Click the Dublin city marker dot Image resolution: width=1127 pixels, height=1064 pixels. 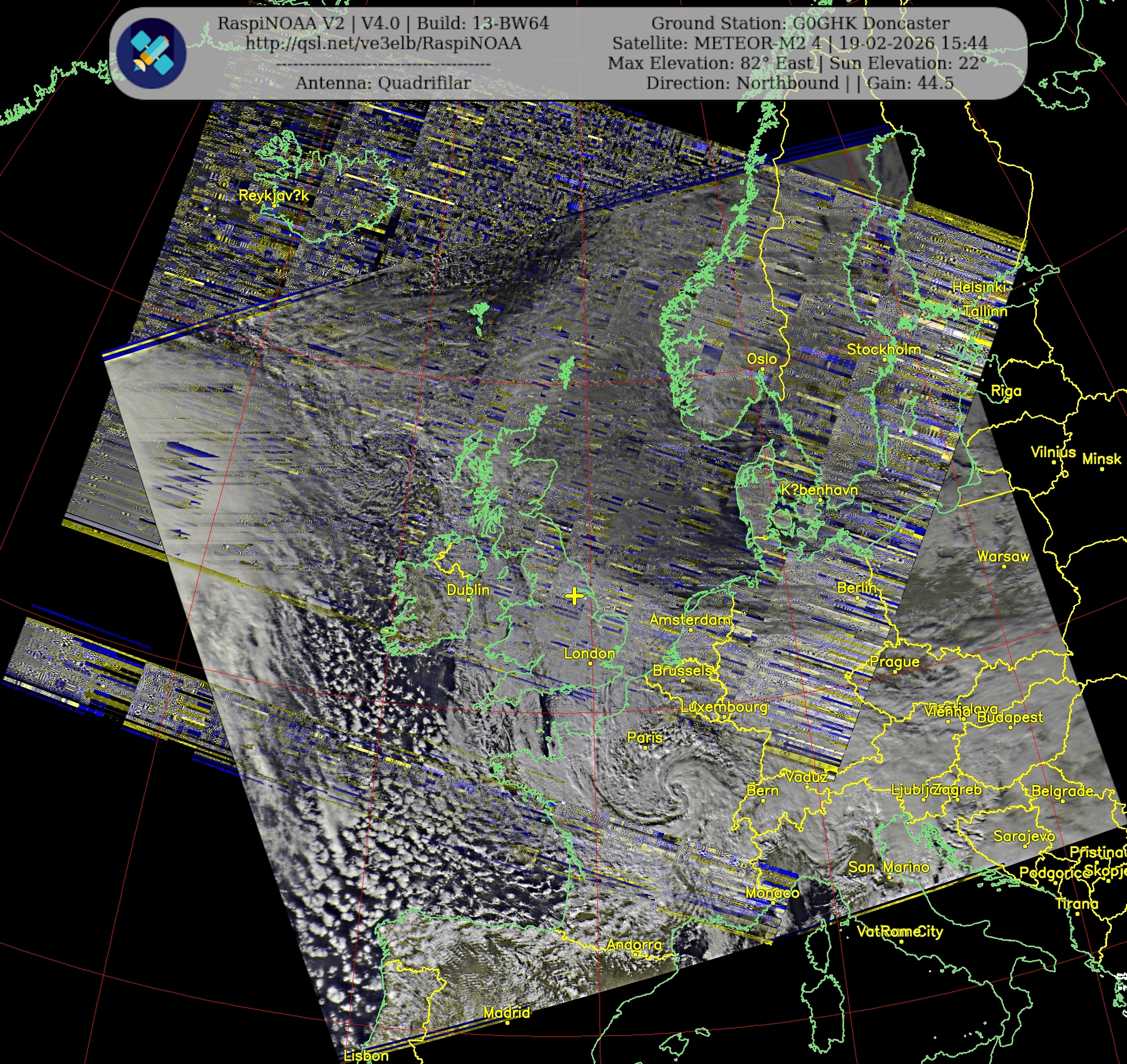[x=468, y=599]
